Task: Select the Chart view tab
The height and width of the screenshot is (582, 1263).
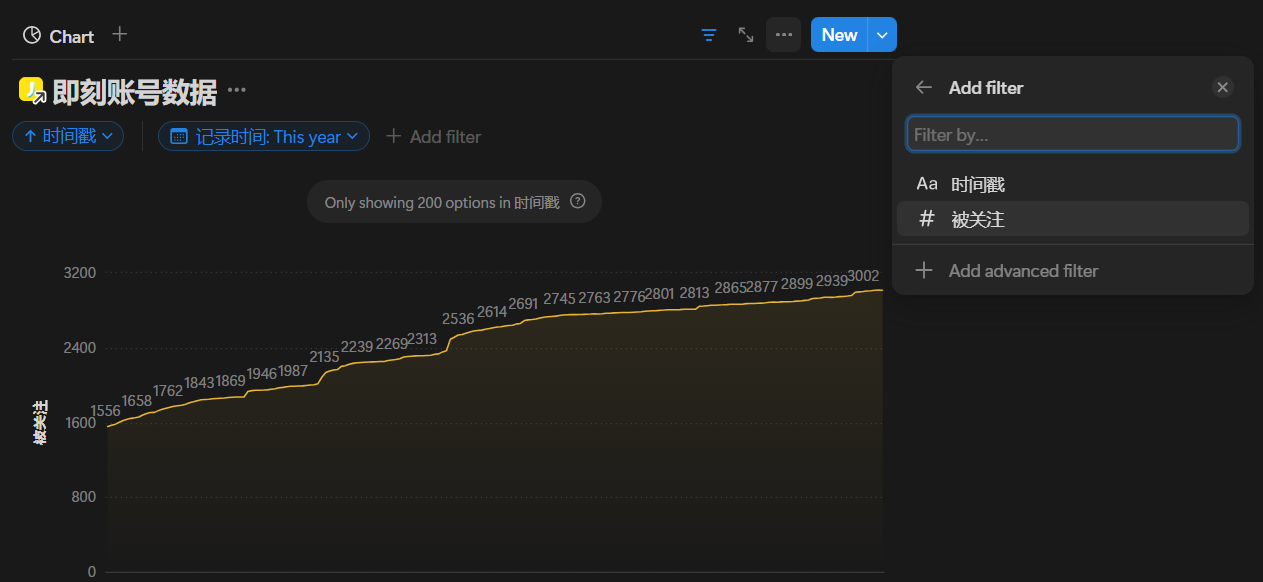Action: click(x=59, y=36)
